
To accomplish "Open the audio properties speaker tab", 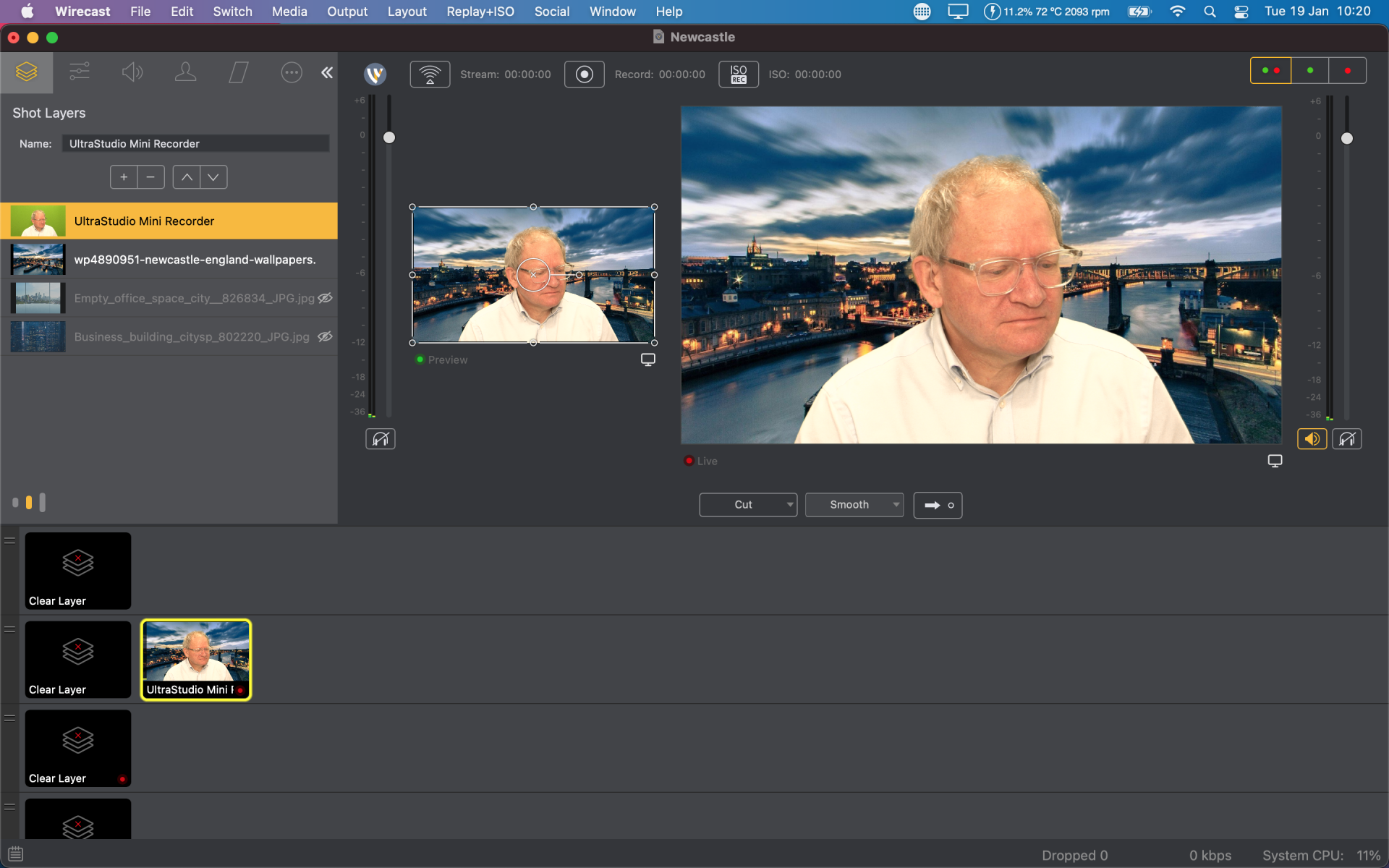I will click(132, 72).
